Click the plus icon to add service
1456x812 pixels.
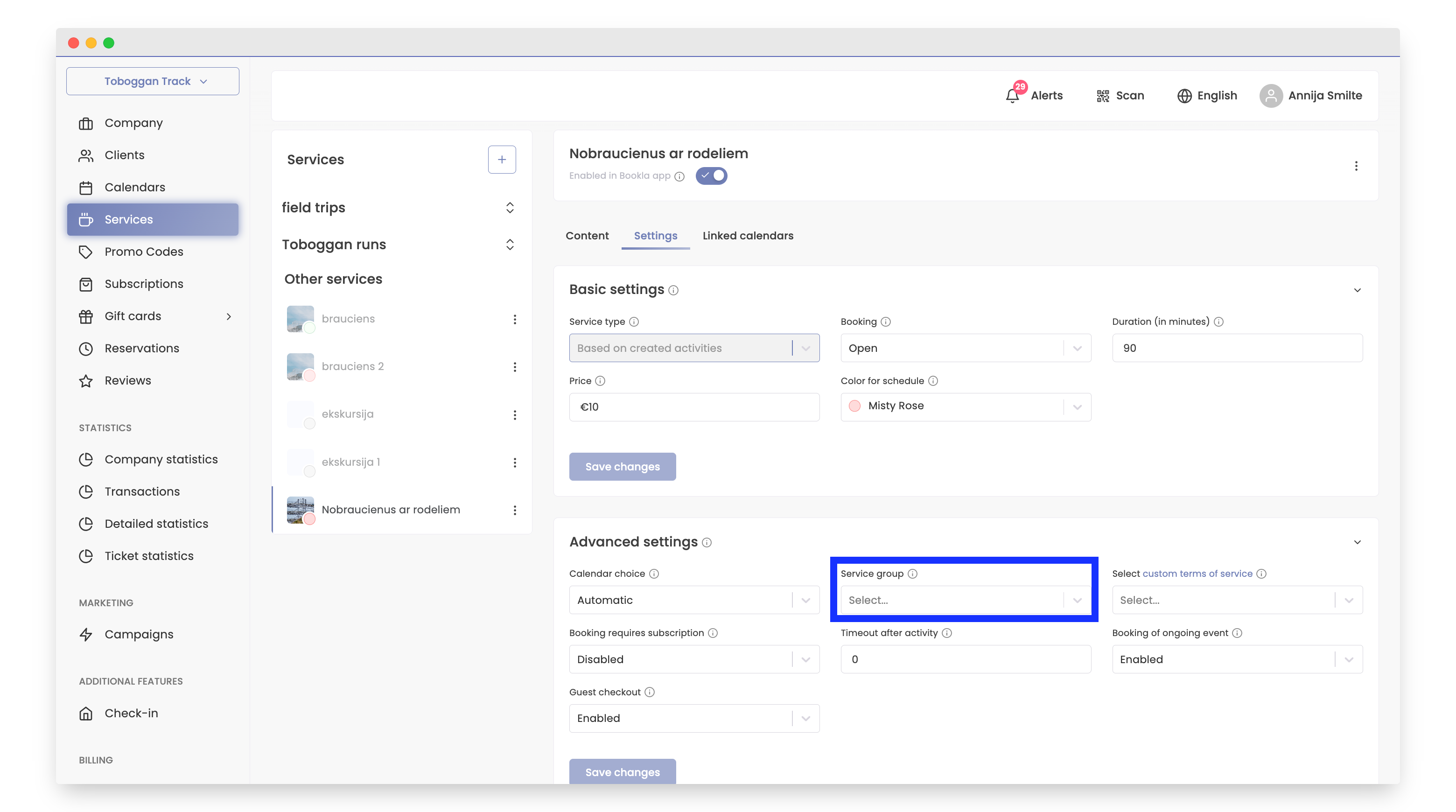(501, 159)
